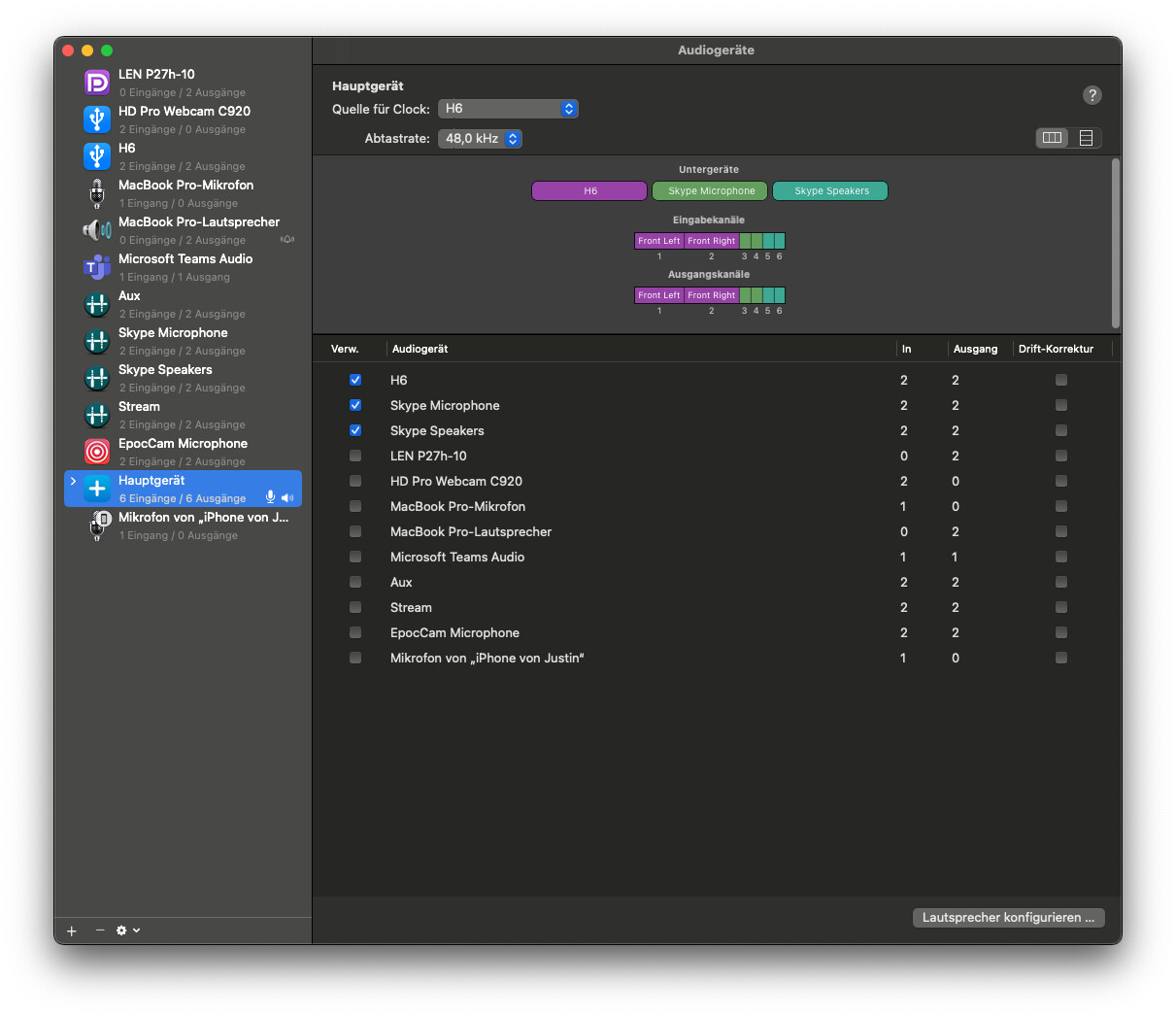This screenshot has height=1016, width=1176.
Task: Select the Mikrofon von iPhone von Justin row
Action: tap(717, 658)
